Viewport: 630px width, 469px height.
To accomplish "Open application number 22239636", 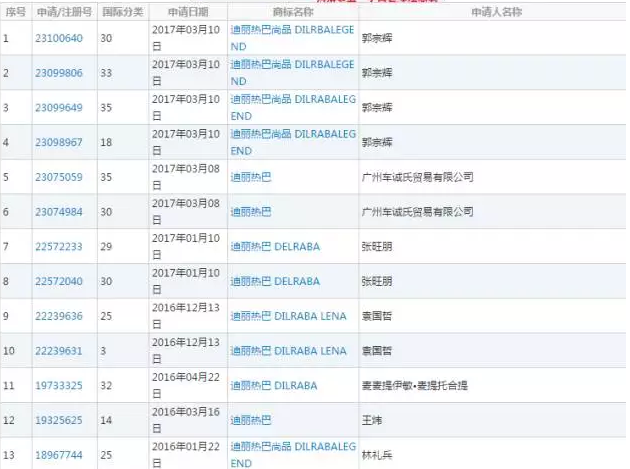I will coord(58,317).
